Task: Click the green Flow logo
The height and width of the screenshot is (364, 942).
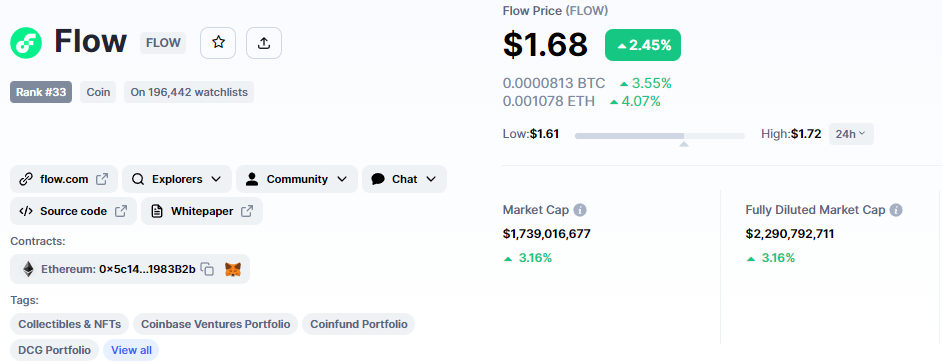Action: [x=26, y=43]
